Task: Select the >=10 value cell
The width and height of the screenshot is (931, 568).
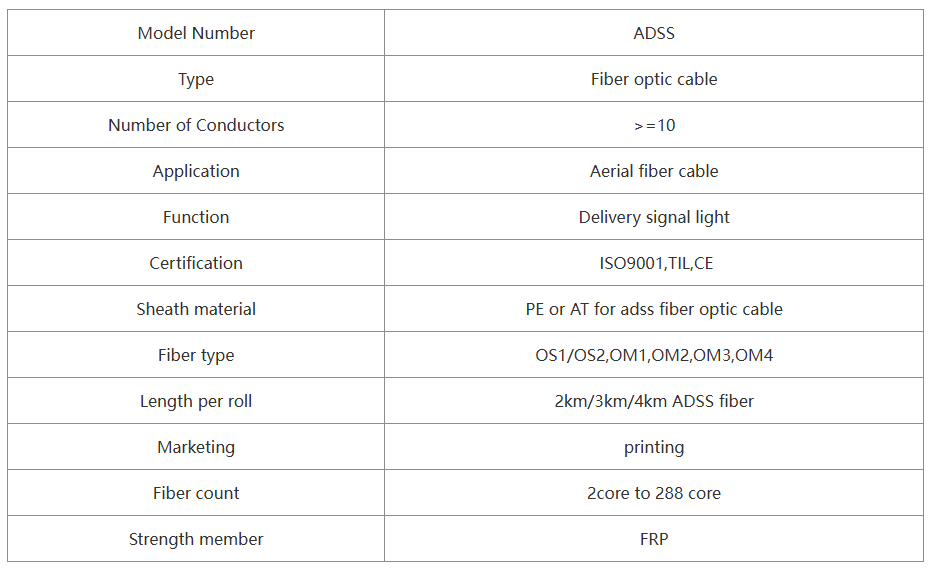Action: [654, 125]
